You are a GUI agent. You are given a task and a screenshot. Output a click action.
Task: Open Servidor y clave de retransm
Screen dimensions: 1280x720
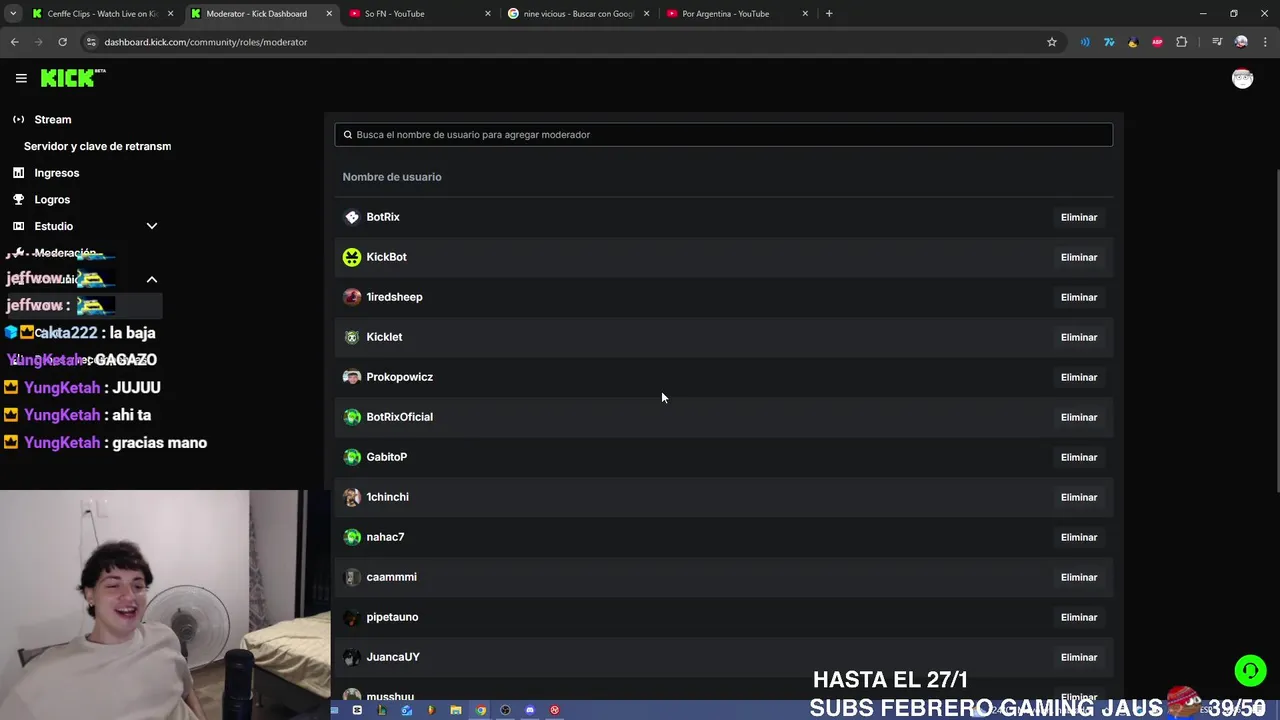pyautogui.click(x=97, y=146)
